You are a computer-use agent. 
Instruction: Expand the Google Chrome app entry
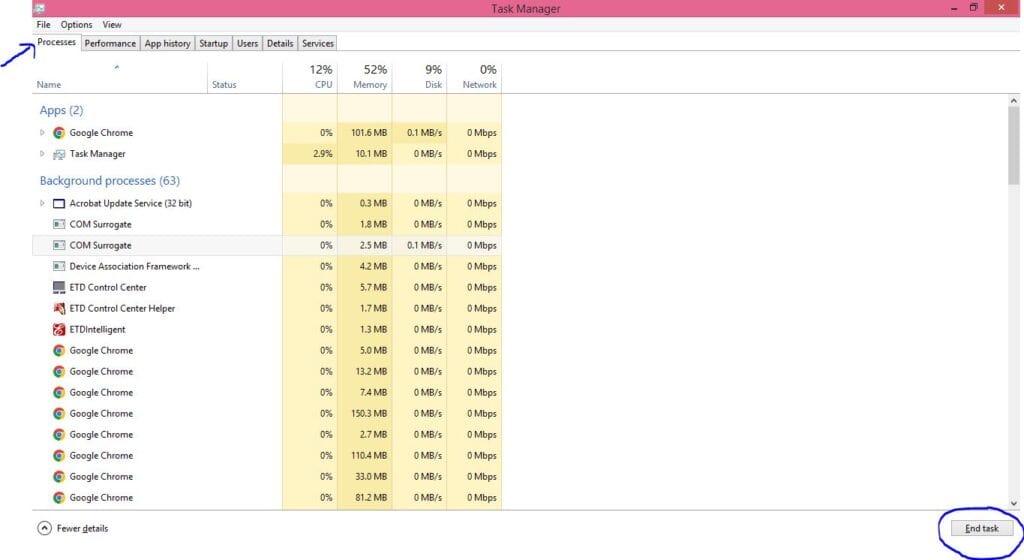[x=42, y=132]
